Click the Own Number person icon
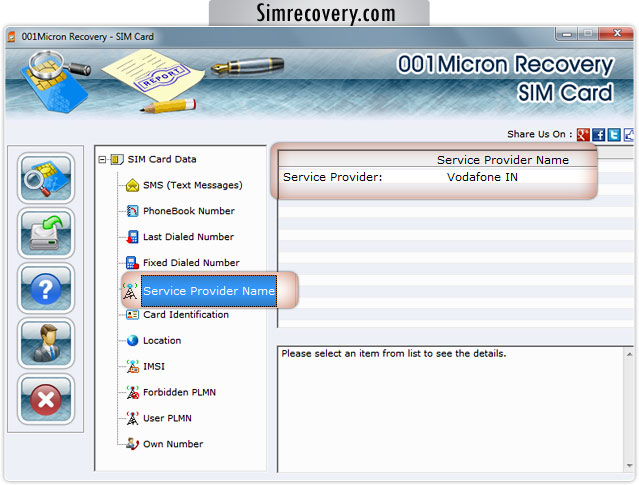Screen dimensions: 639x485 click(x=132, y=444)
